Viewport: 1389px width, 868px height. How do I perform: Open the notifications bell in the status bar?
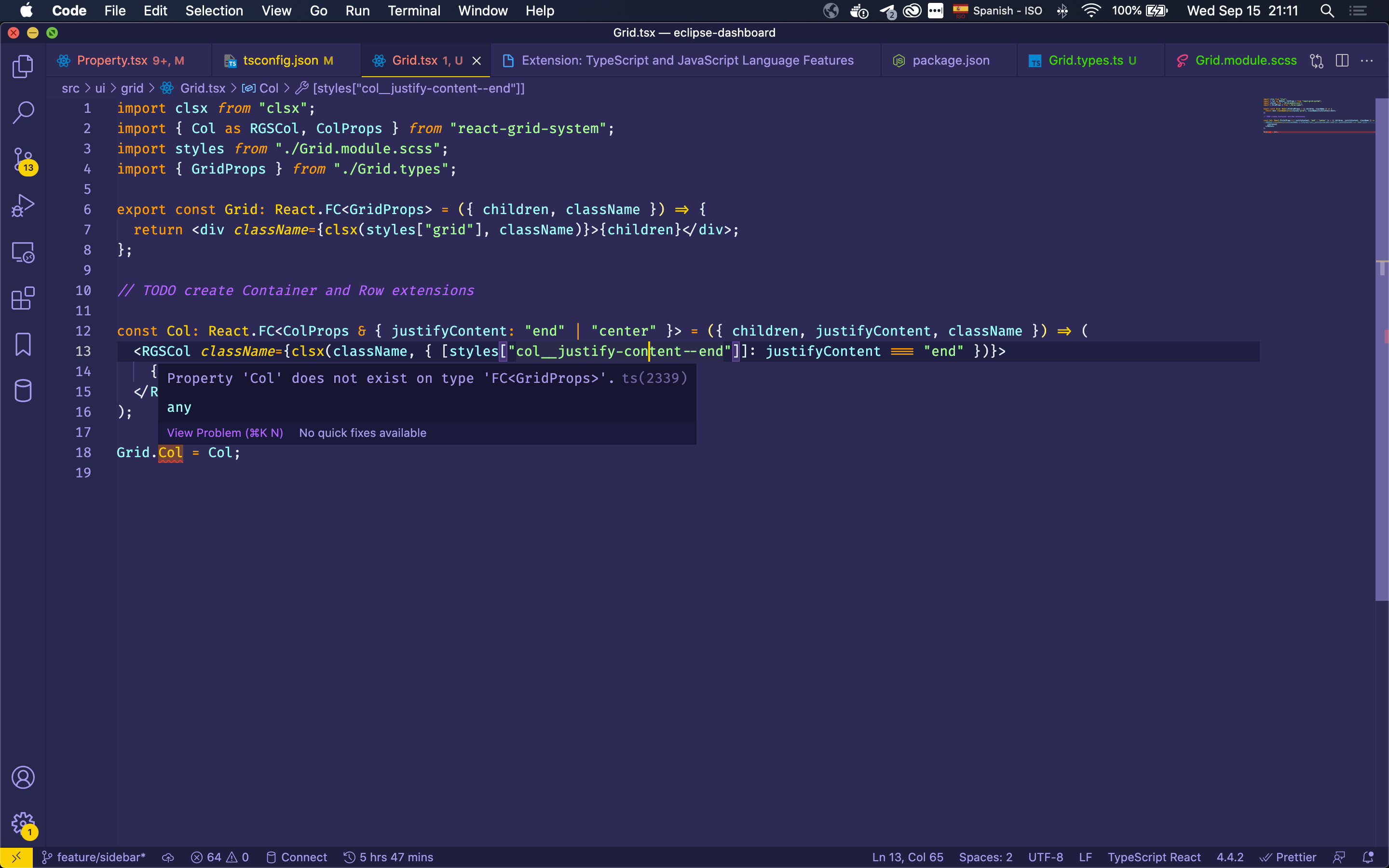pyautogui.click(x=1368, y=857)
